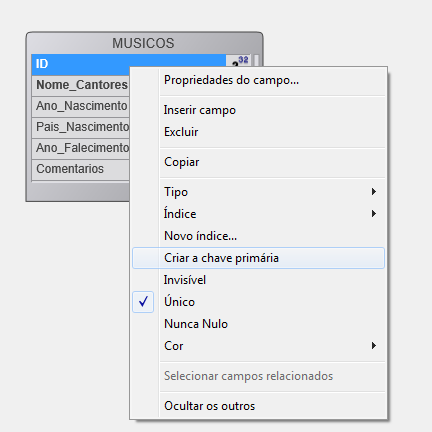Click the MUSICOS table title
This screenshot has width=432, height=432.
143,43
